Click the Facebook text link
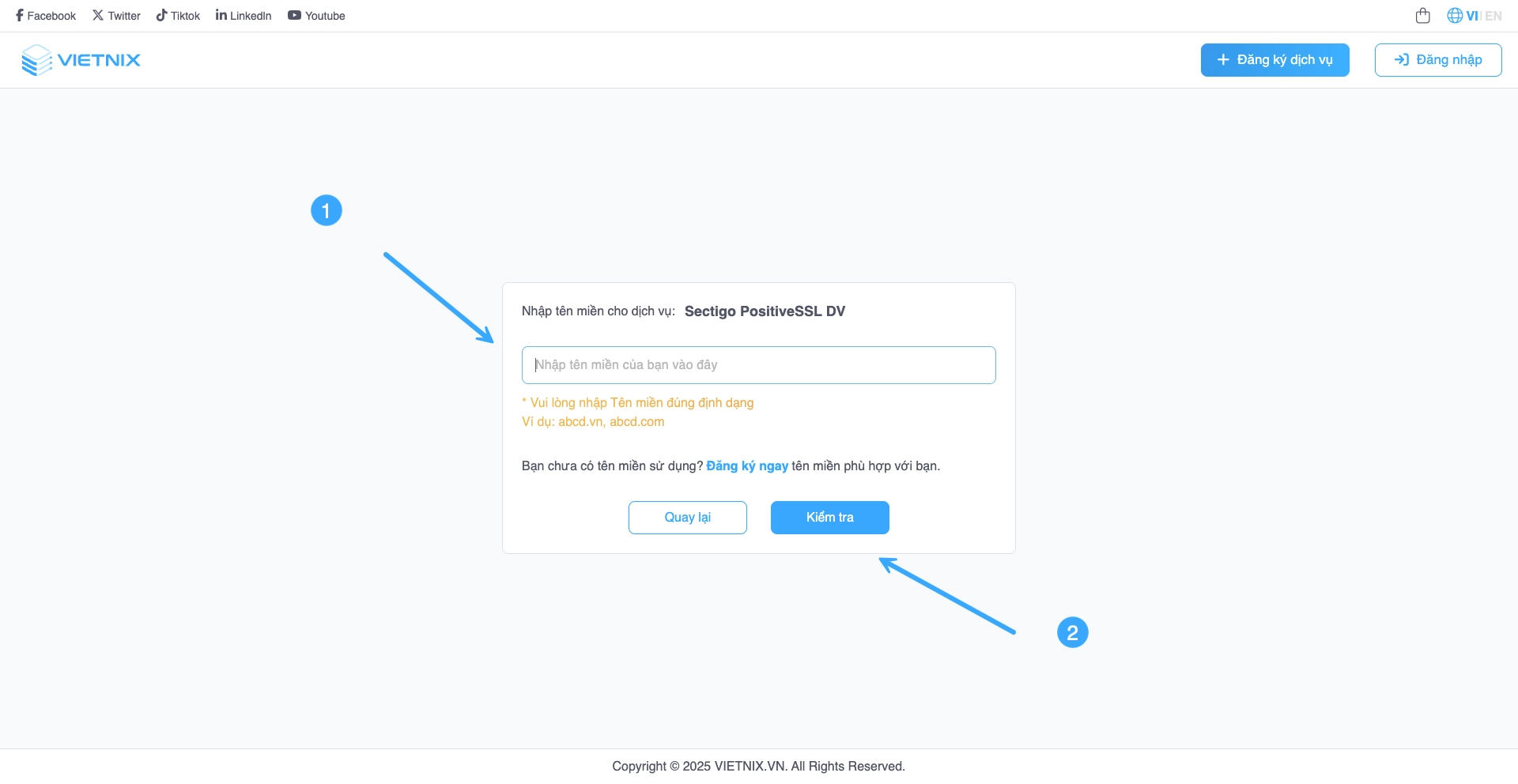This screenshot has height=784, width=1518. point(51,16)
